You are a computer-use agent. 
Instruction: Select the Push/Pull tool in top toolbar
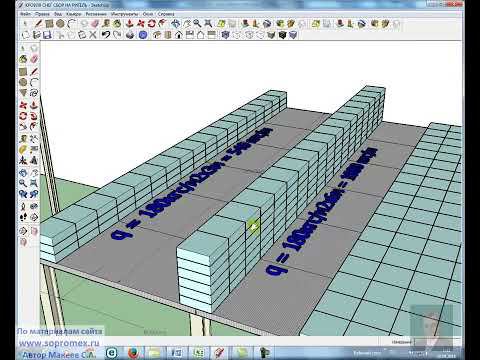click(130, 24)
